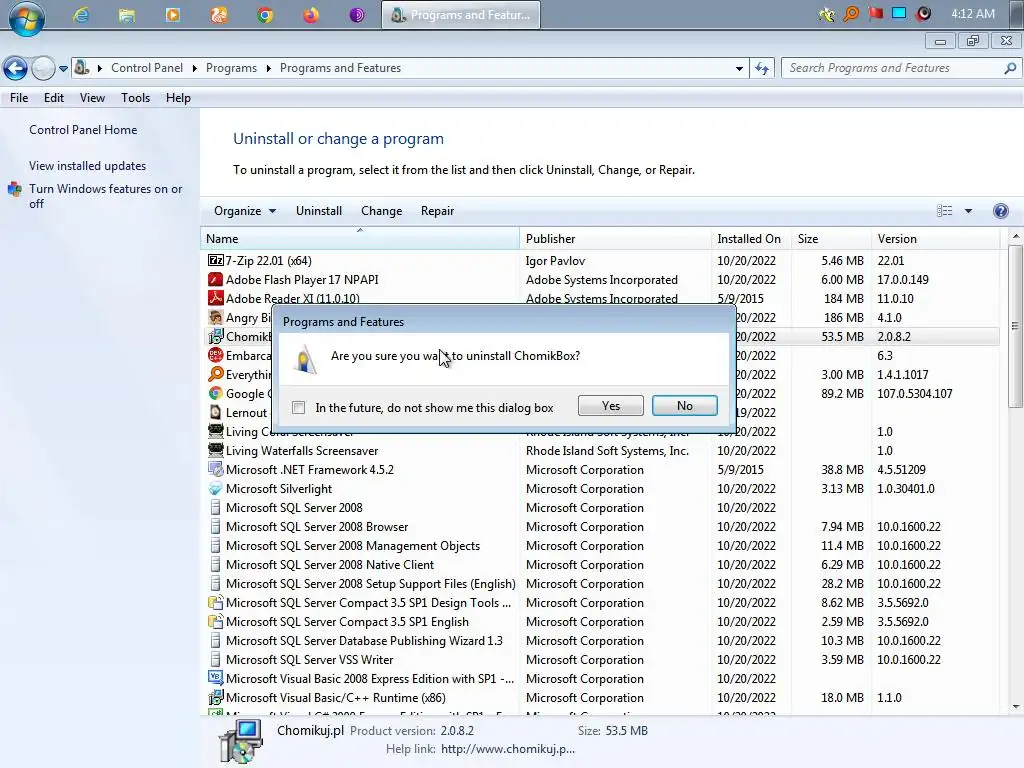Screen dimensions: 1024x768
Task: Click Programs in the breadcrumb path
Action: click(x=231, y=68)
